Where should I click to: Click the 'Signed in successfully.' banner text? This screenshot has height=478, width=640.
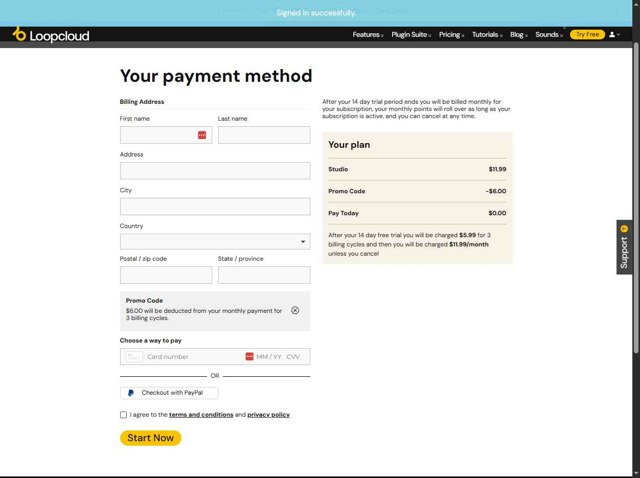[316, 13]
